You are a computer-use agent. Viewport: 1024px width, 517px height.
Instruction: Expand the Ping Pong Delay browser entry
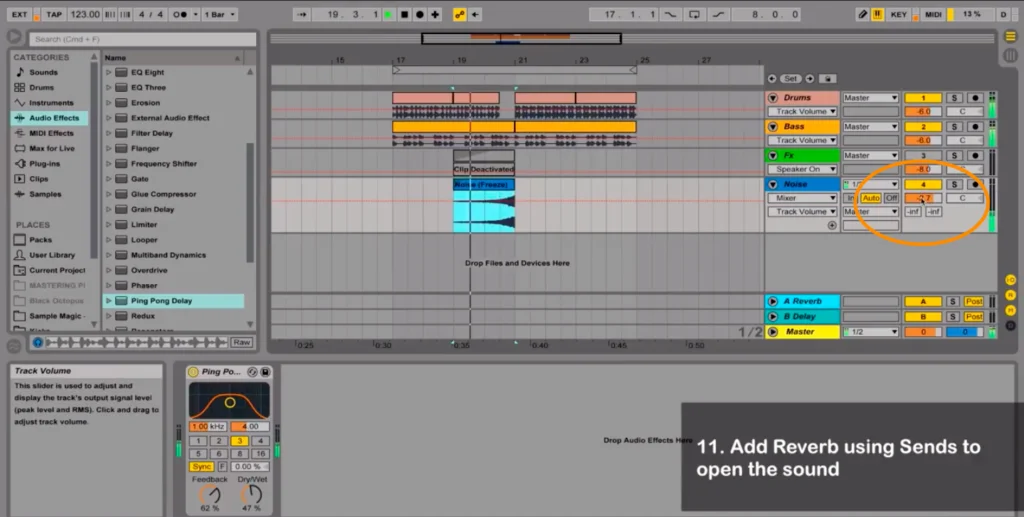click(108, 301)
